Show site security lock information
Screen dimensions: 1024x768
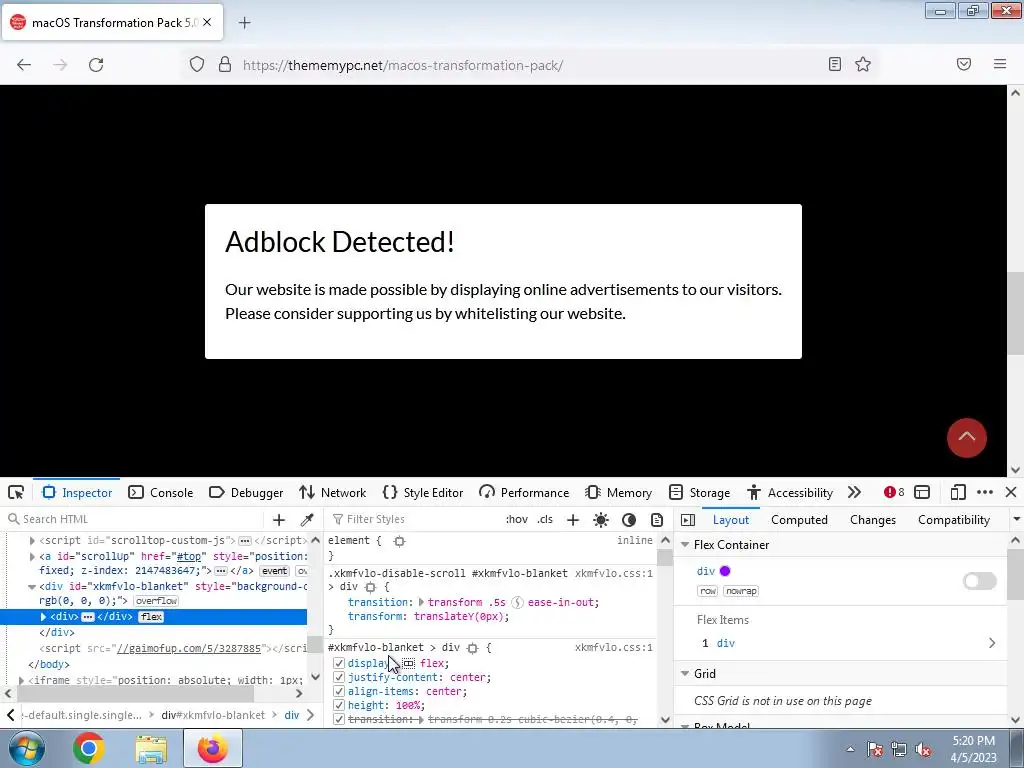(x=225, y=65)
